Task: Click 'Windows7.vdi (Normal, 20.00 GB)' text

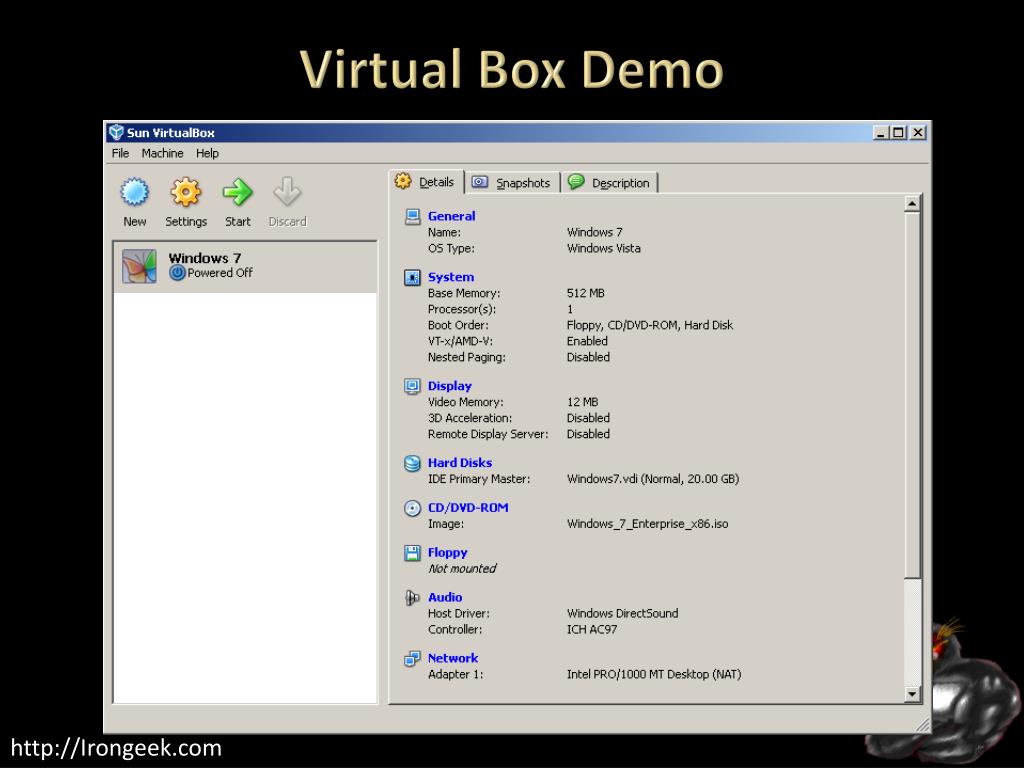Action: 652,479
